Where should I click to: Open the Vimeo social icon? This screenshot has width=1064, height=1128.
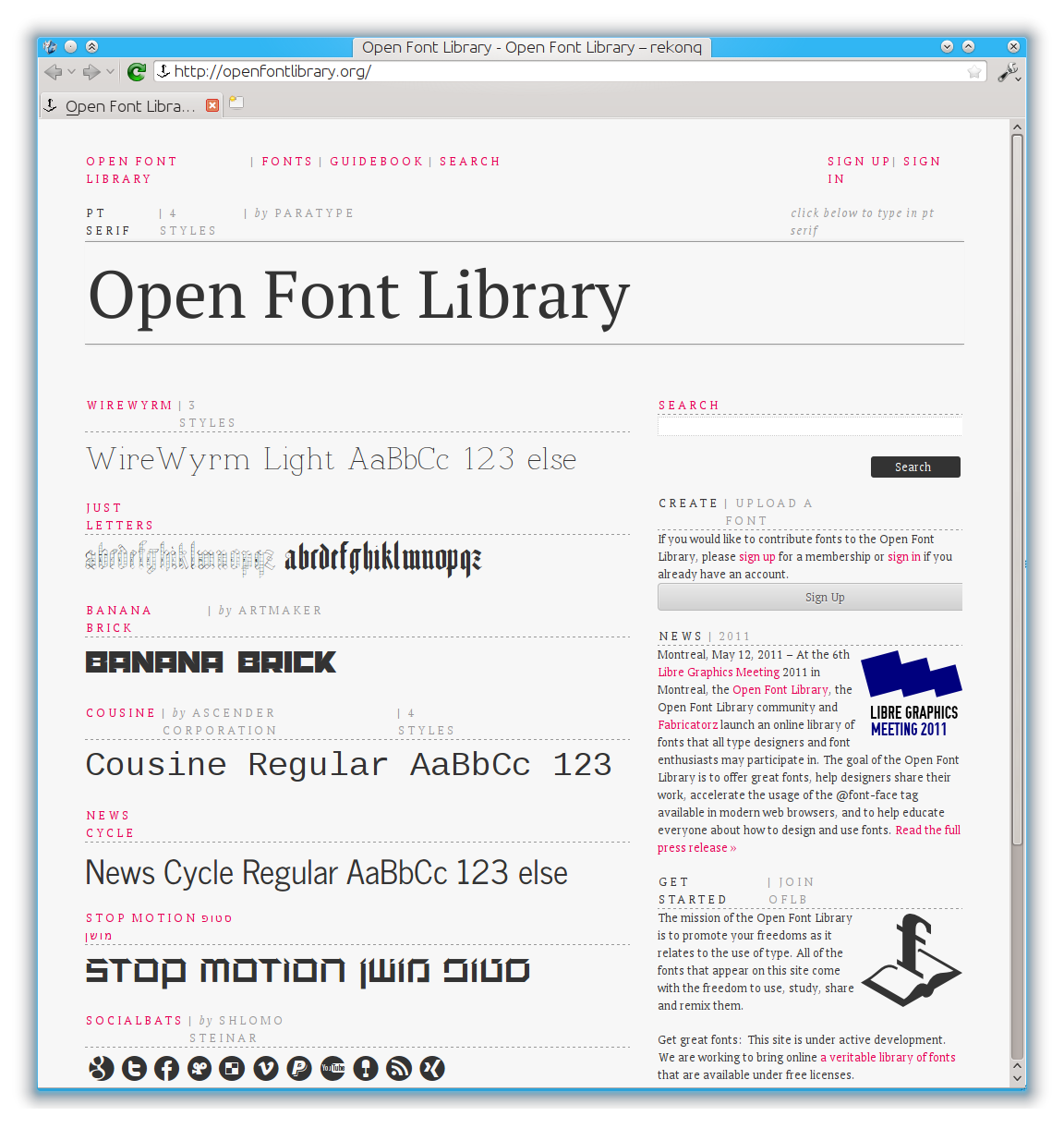tap(266, 1069)
